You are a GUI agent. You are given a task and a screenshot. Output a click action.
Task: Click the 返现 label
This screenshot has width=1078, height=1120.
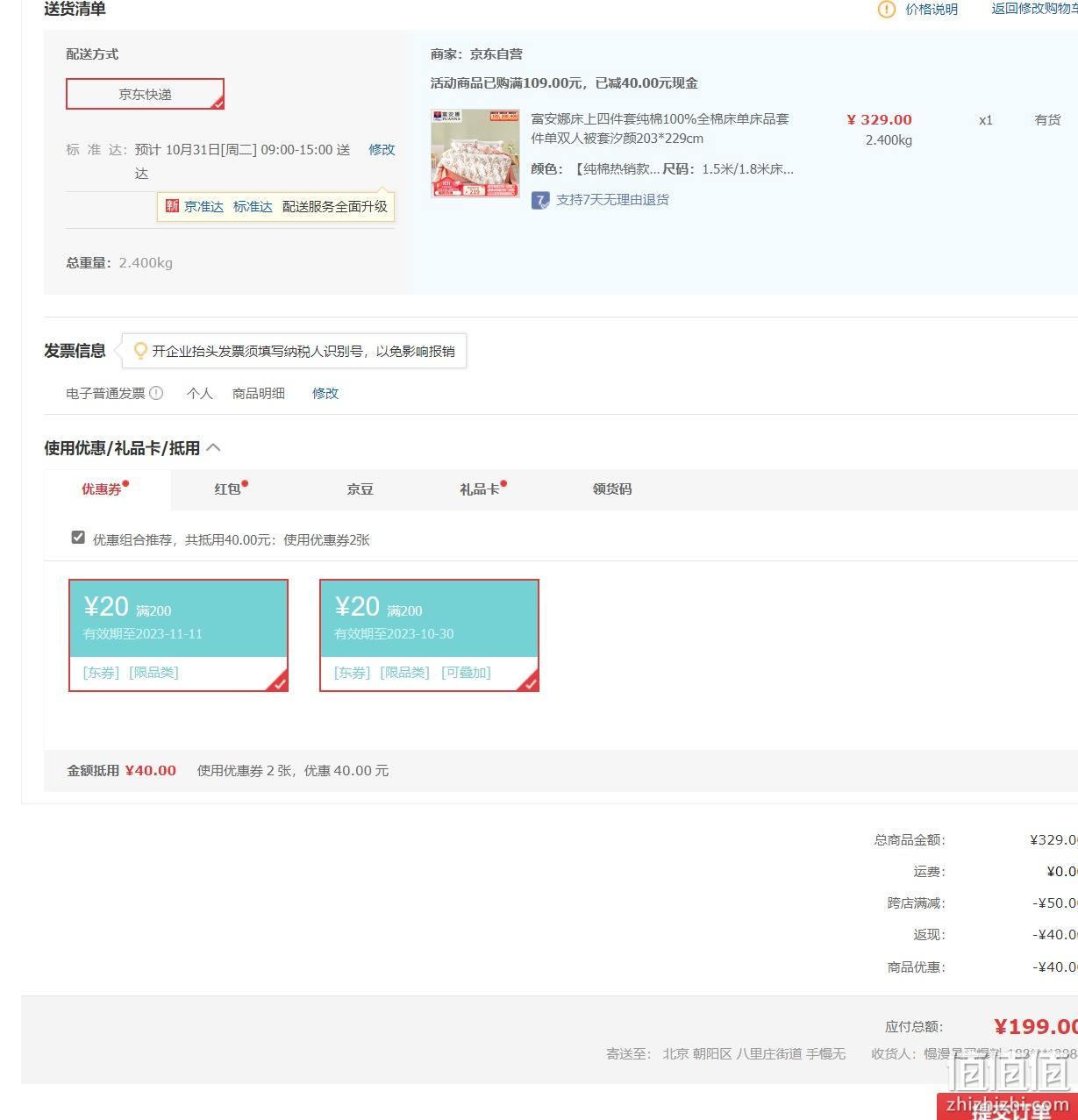coord(929,935)
